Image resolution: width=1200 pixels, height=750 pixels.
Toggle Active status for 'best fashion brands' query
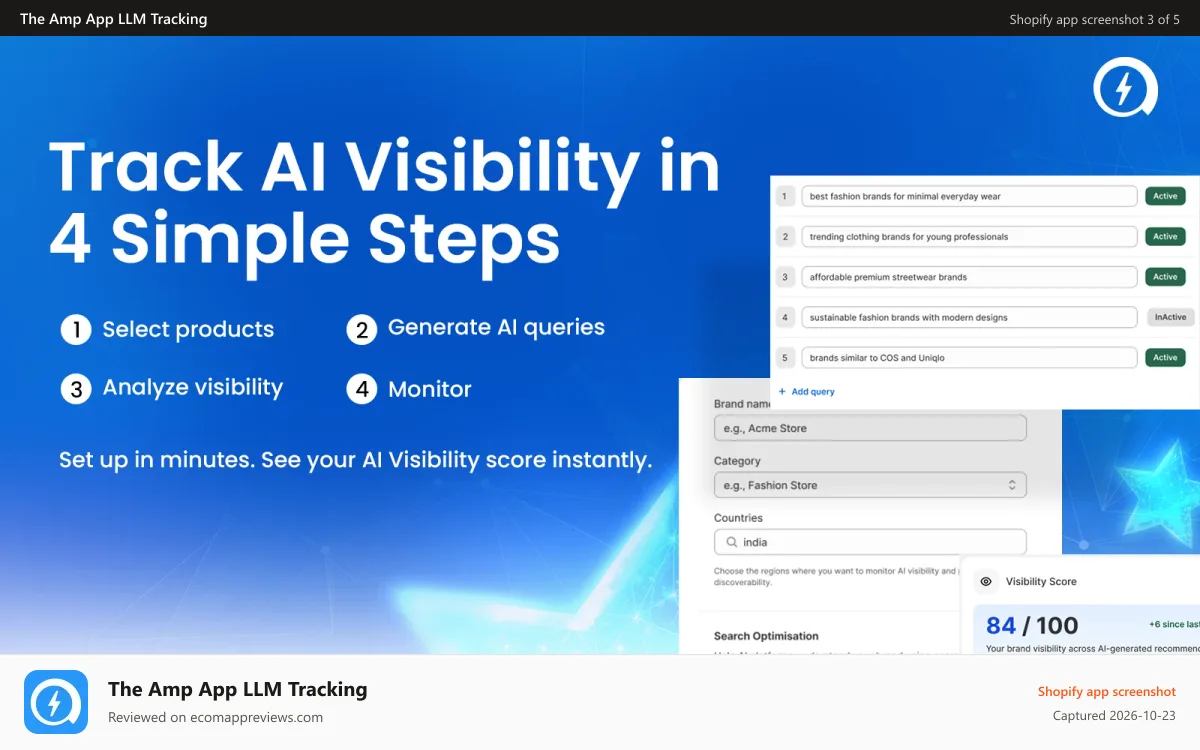coord(1165,196)
